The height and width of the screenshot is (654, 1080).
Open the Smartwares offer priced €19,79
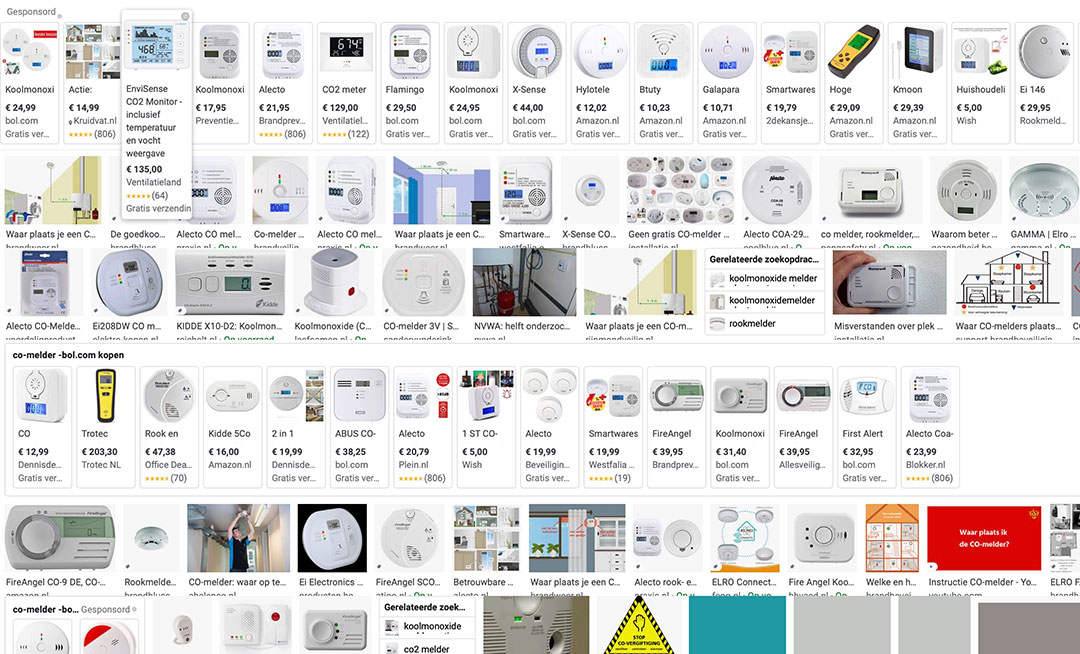[x=789, y=83]
